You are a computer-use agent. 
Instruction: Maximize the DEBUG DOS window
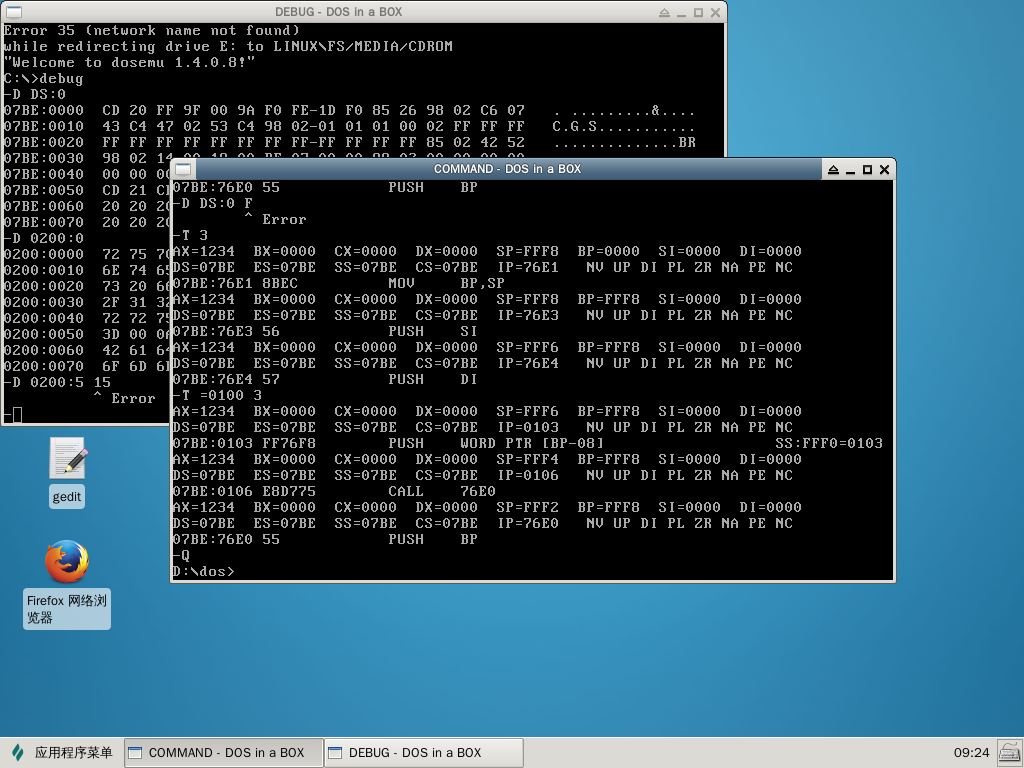pos(698,13)
